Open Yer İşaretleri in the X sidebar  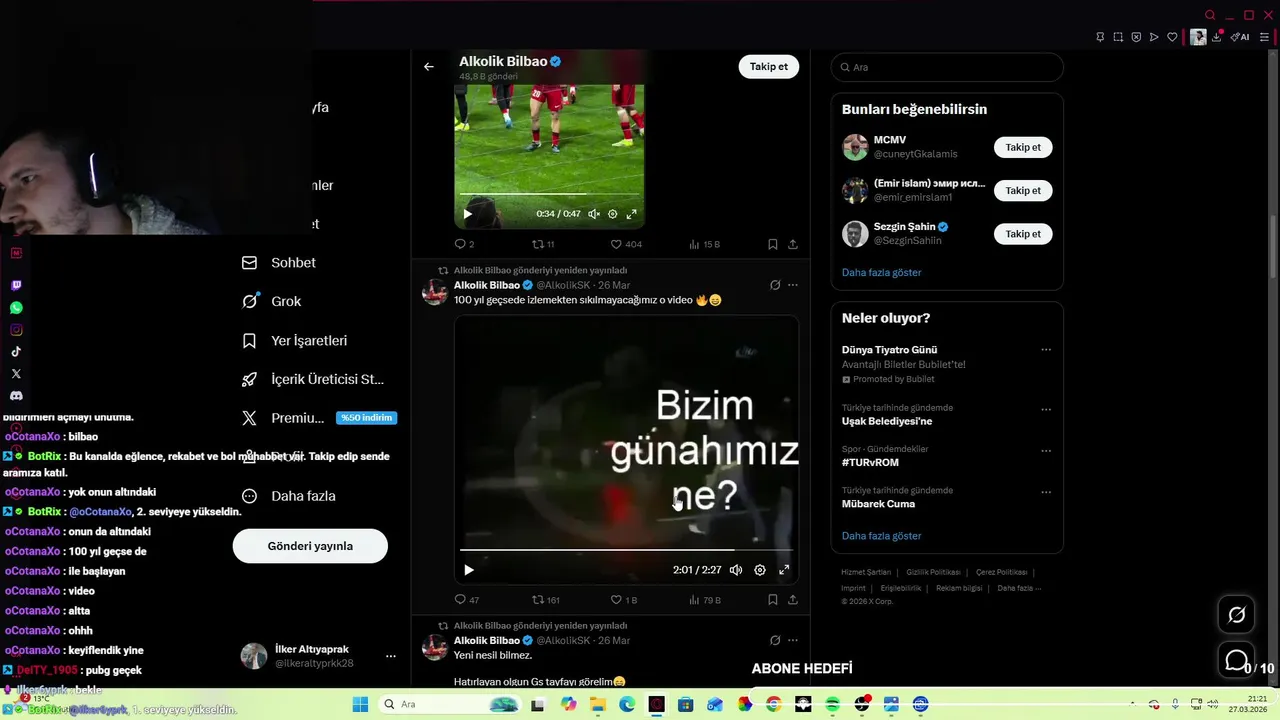click(295, 341)
